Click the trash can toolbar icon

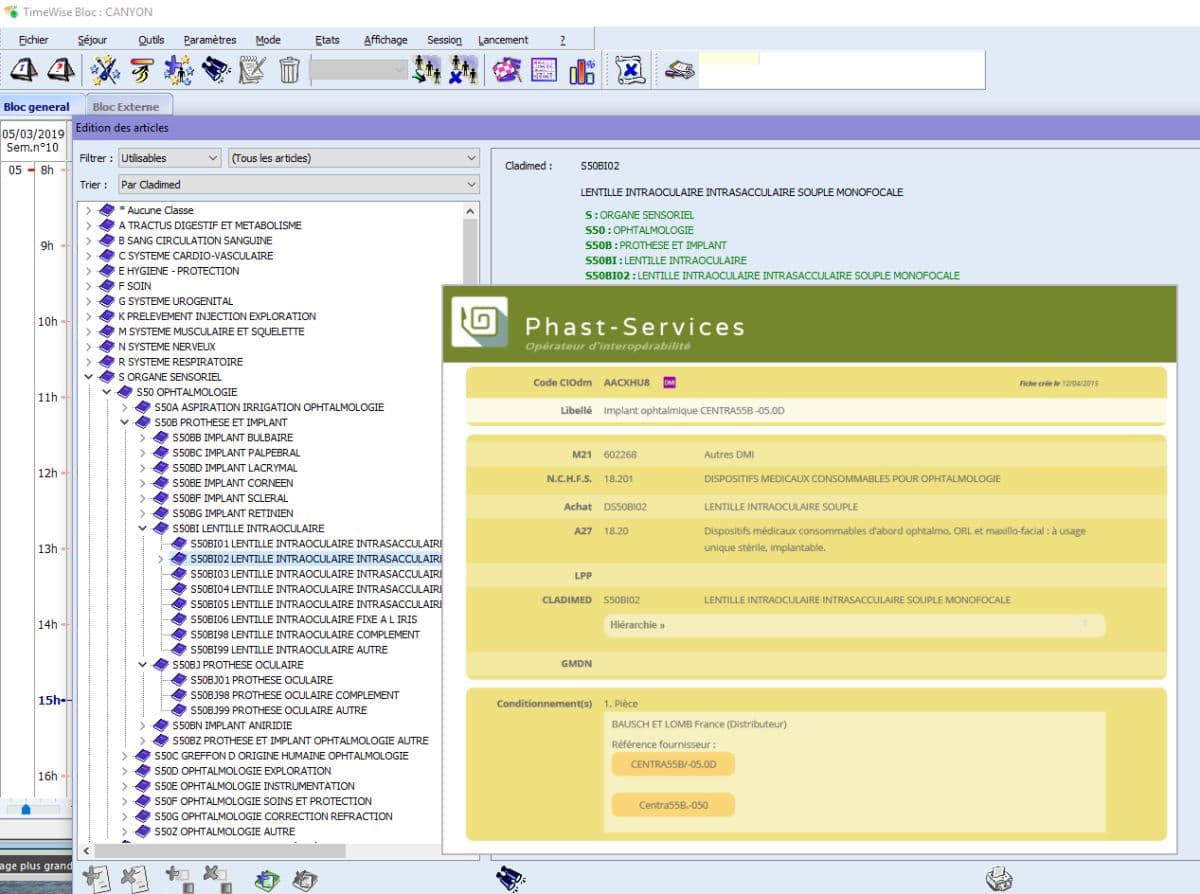(x=289, y=70)
